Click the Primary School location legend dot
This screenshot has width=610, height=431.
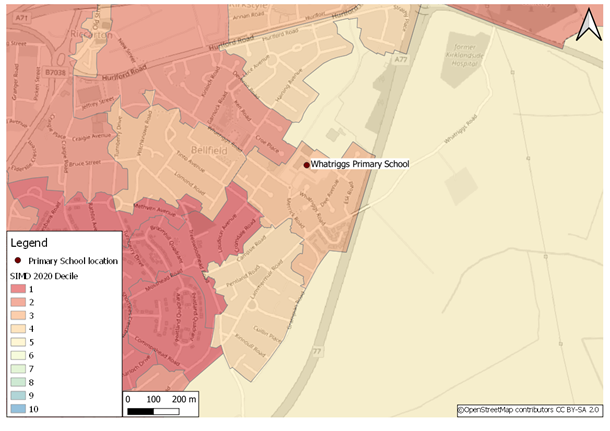click(x=19, y=260)
